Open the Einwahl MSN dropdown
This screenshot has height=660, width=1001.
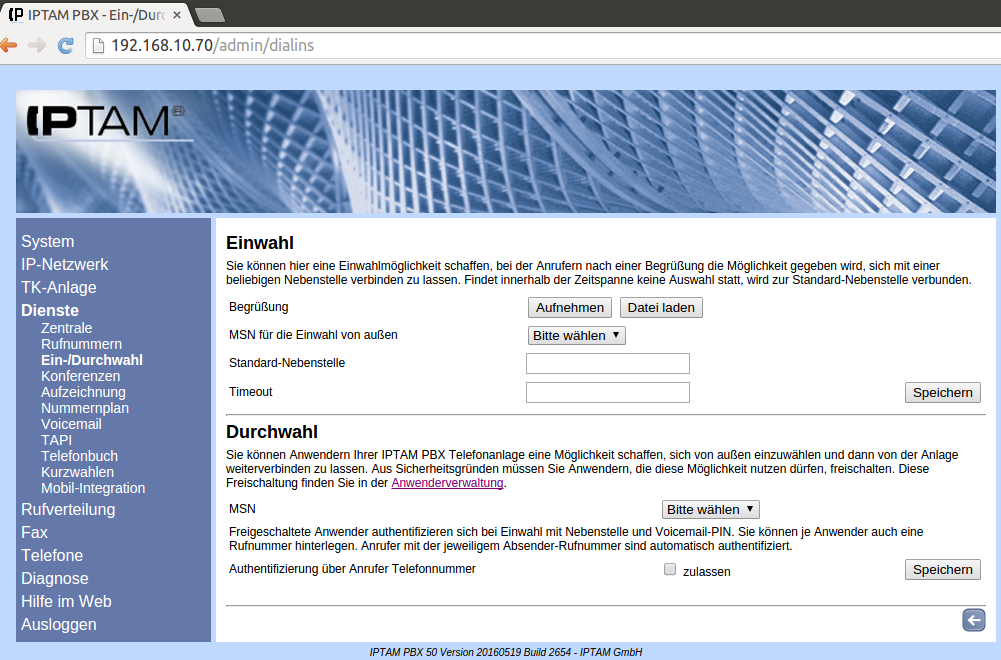pos(576,335)
